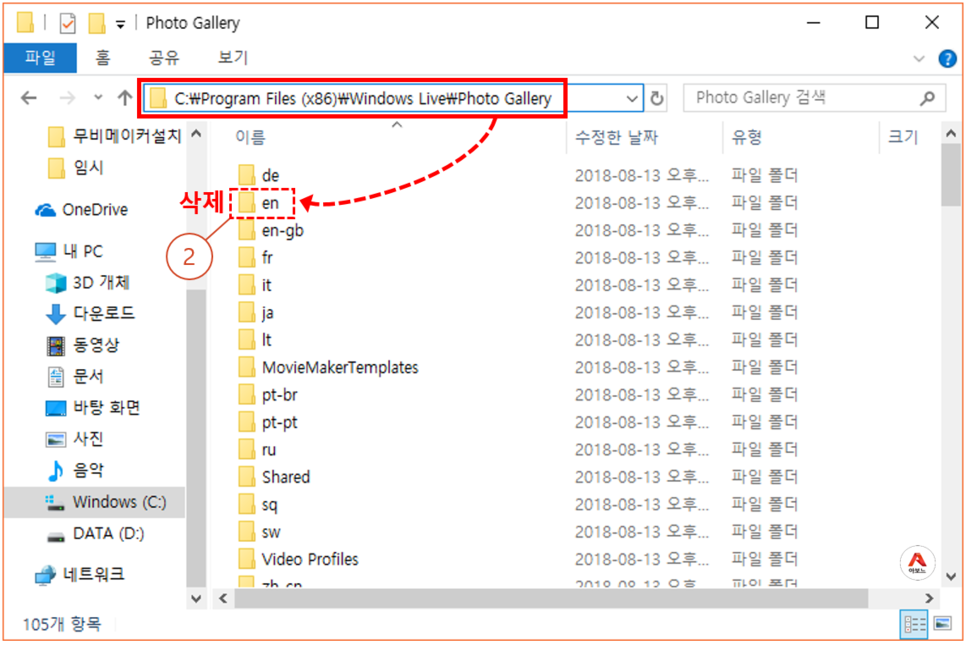Switch to the 홈 ribbon tab

(x=102, y=58)
